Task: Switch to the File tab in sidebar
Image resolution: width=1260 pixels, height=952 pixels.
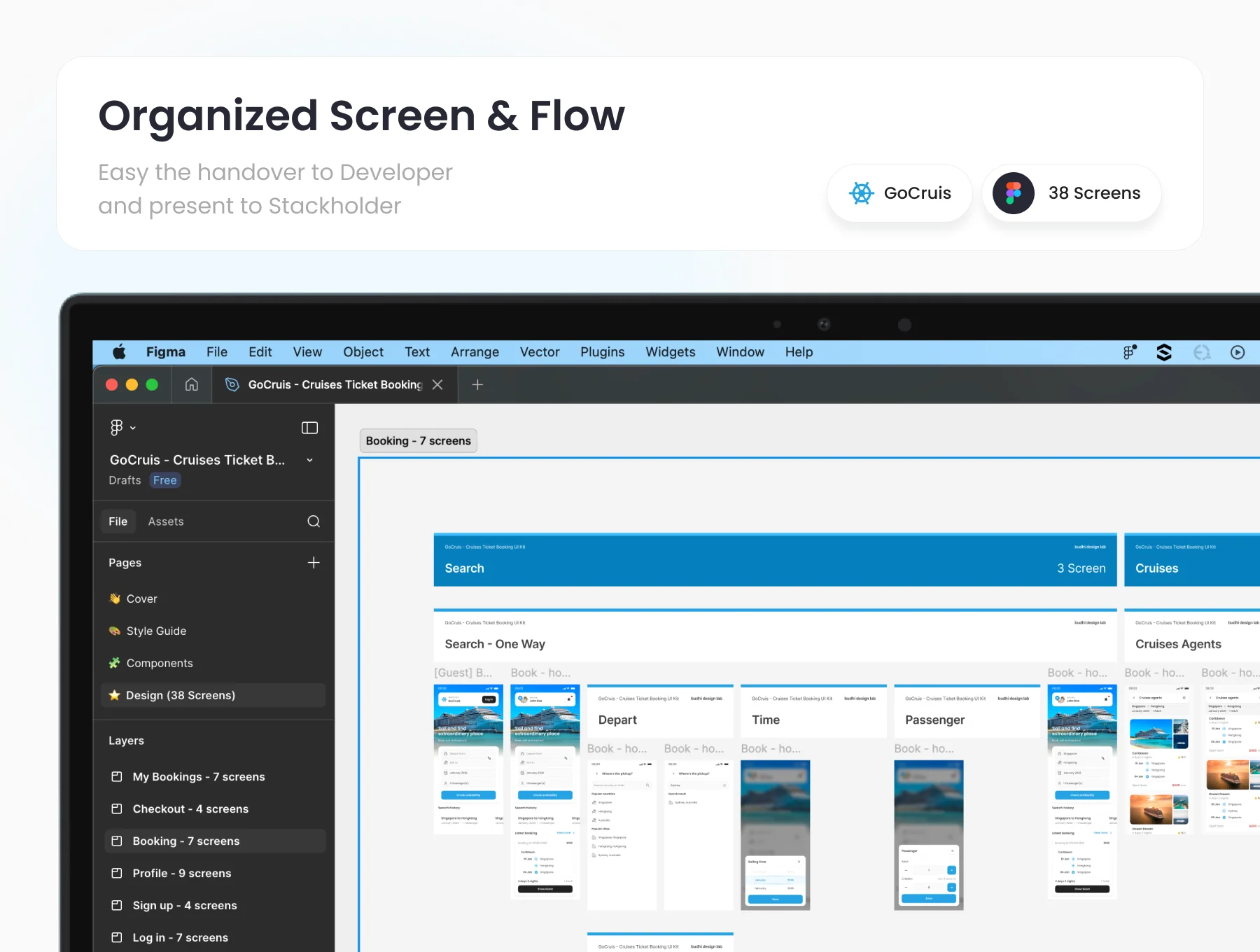Action: click(x=118, y=521)
